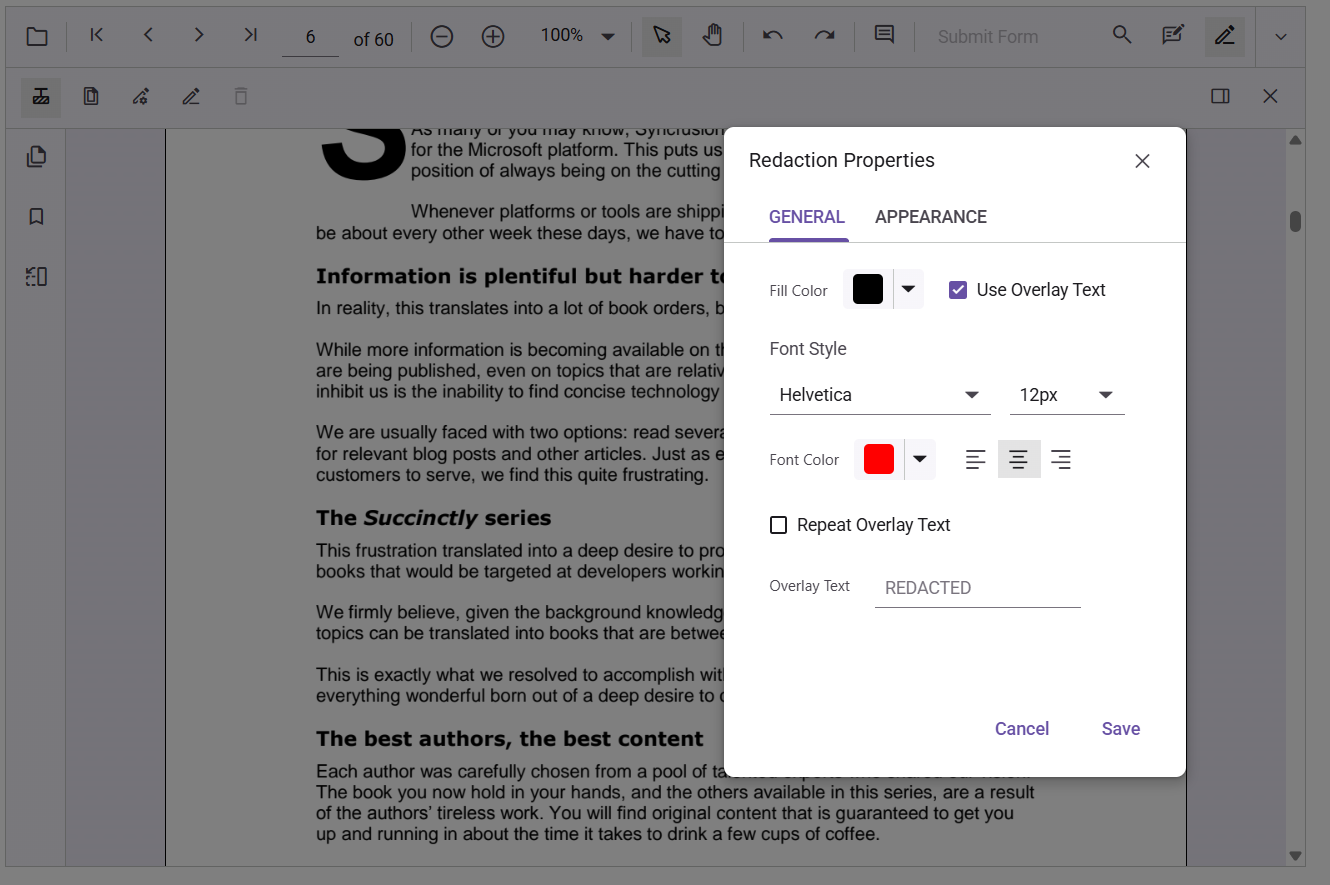
Task: Open the Search magnifier tool
Action: (x=1122, y=36)
